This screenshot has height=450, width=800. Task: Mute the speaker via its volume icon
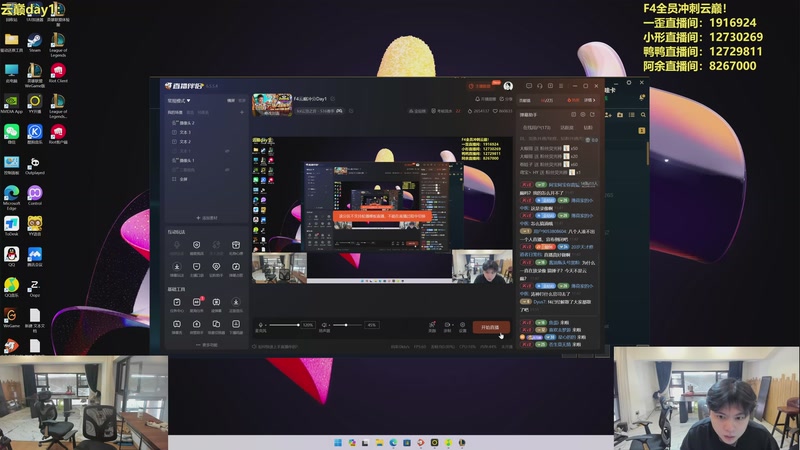click(324, 325)
